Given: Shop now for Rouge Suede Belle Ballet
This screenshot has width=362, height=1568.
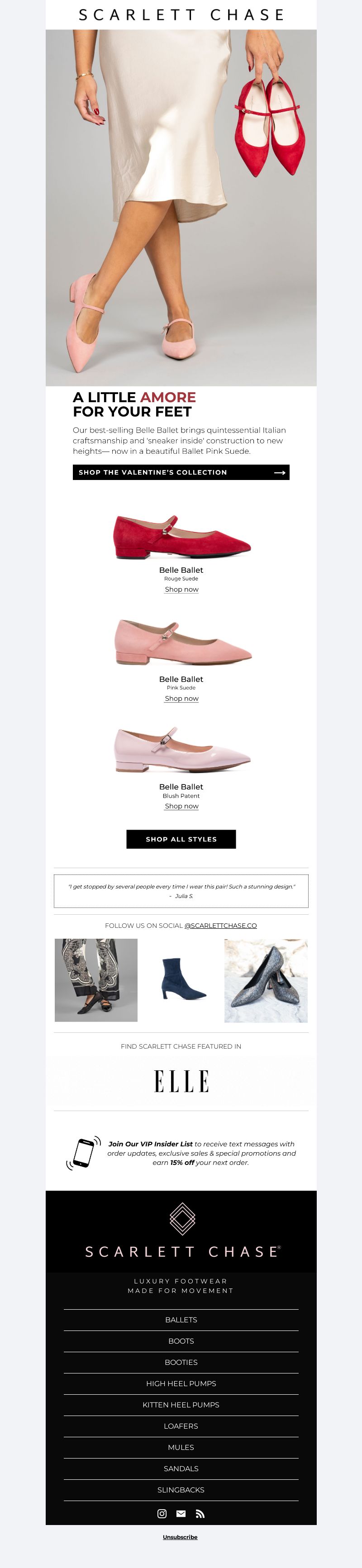Looking at the screenshot, I should 181,589.
